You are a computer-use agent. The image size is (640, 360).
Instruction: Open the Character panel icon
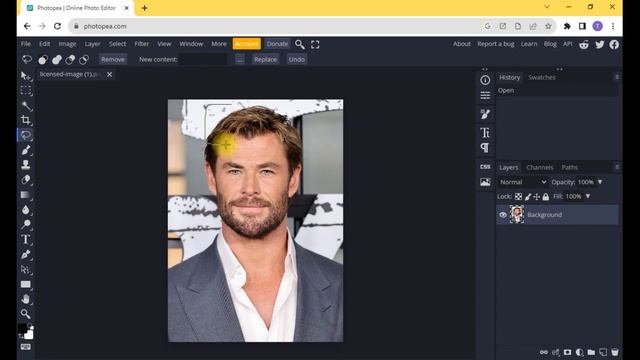coord(485,133)
